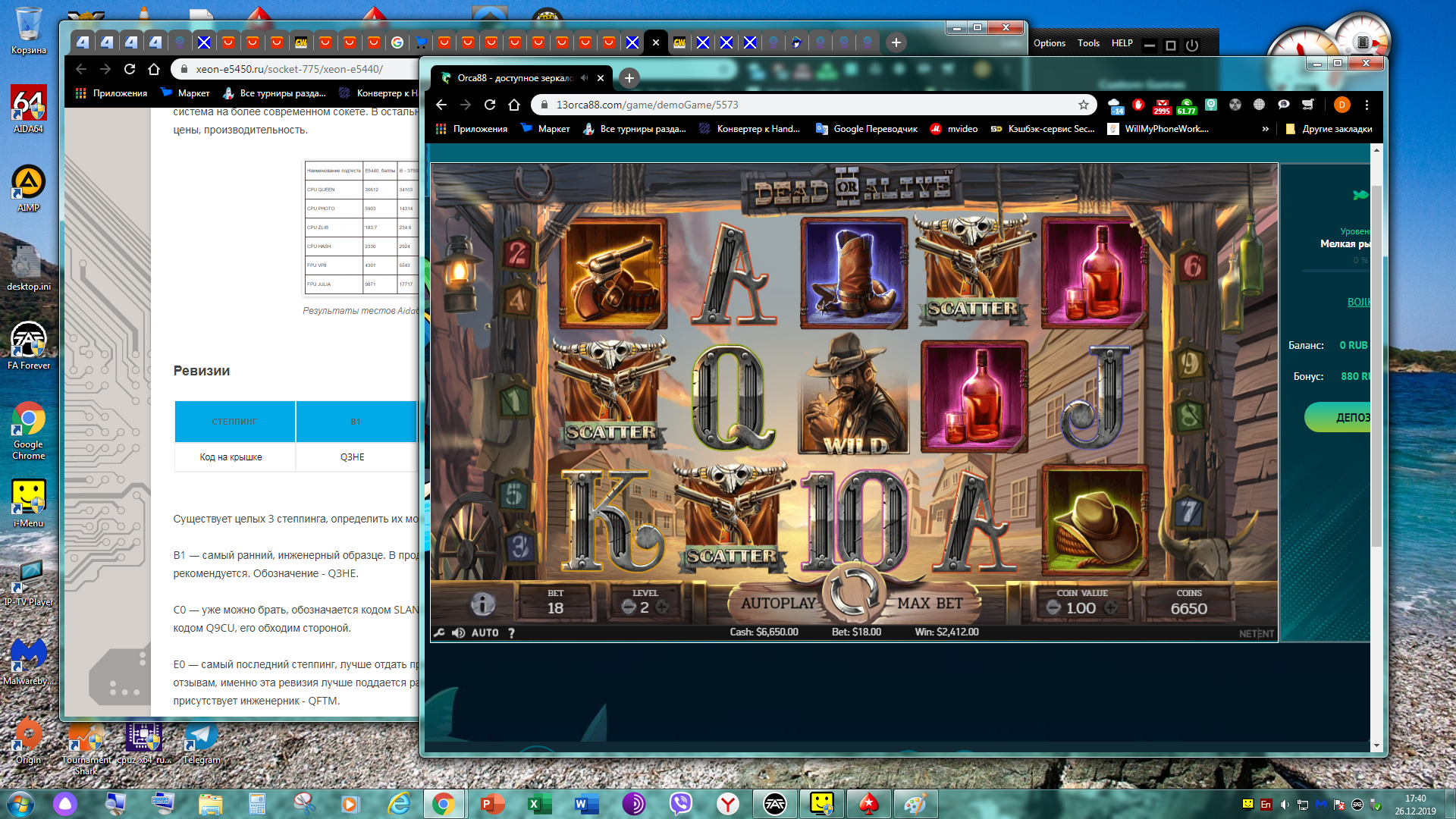This screenshot has height=819, width=1456.
Task: Expand hidden bookmarks double chevron
Action: (x=1265, y=129)
